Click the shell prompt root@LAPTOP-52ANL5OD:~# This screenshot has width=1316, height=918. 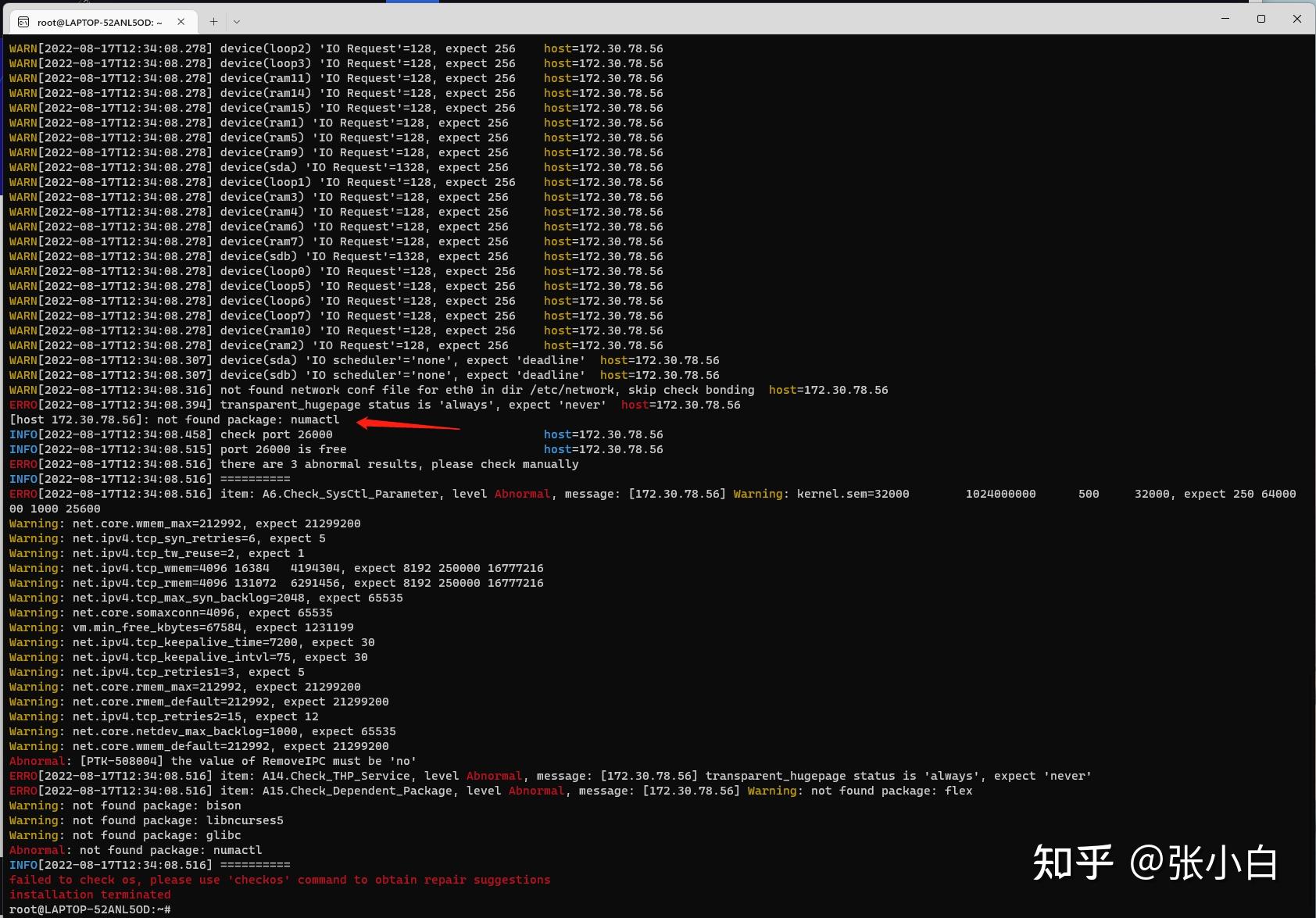click(x=90, y=909)
